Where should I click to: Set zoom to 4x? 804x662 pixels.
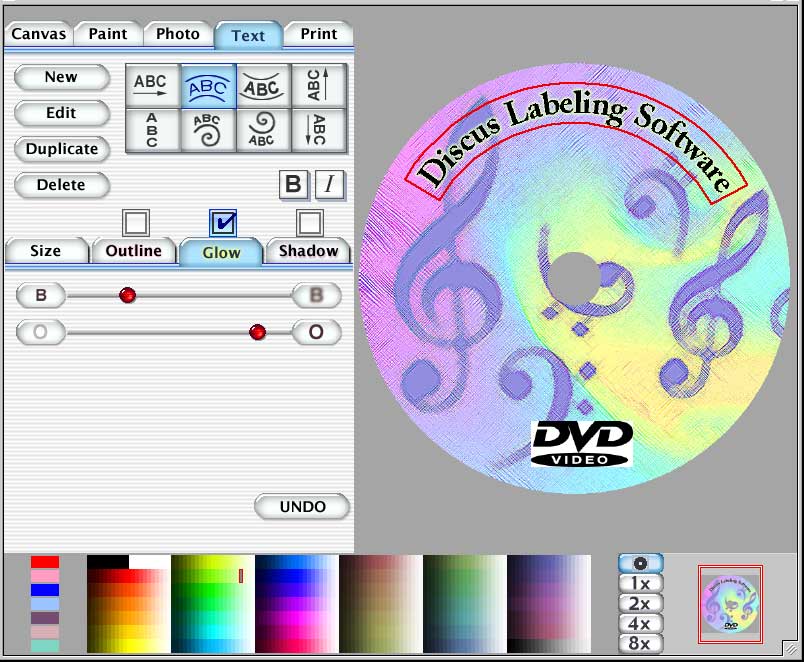click(640, 624)
